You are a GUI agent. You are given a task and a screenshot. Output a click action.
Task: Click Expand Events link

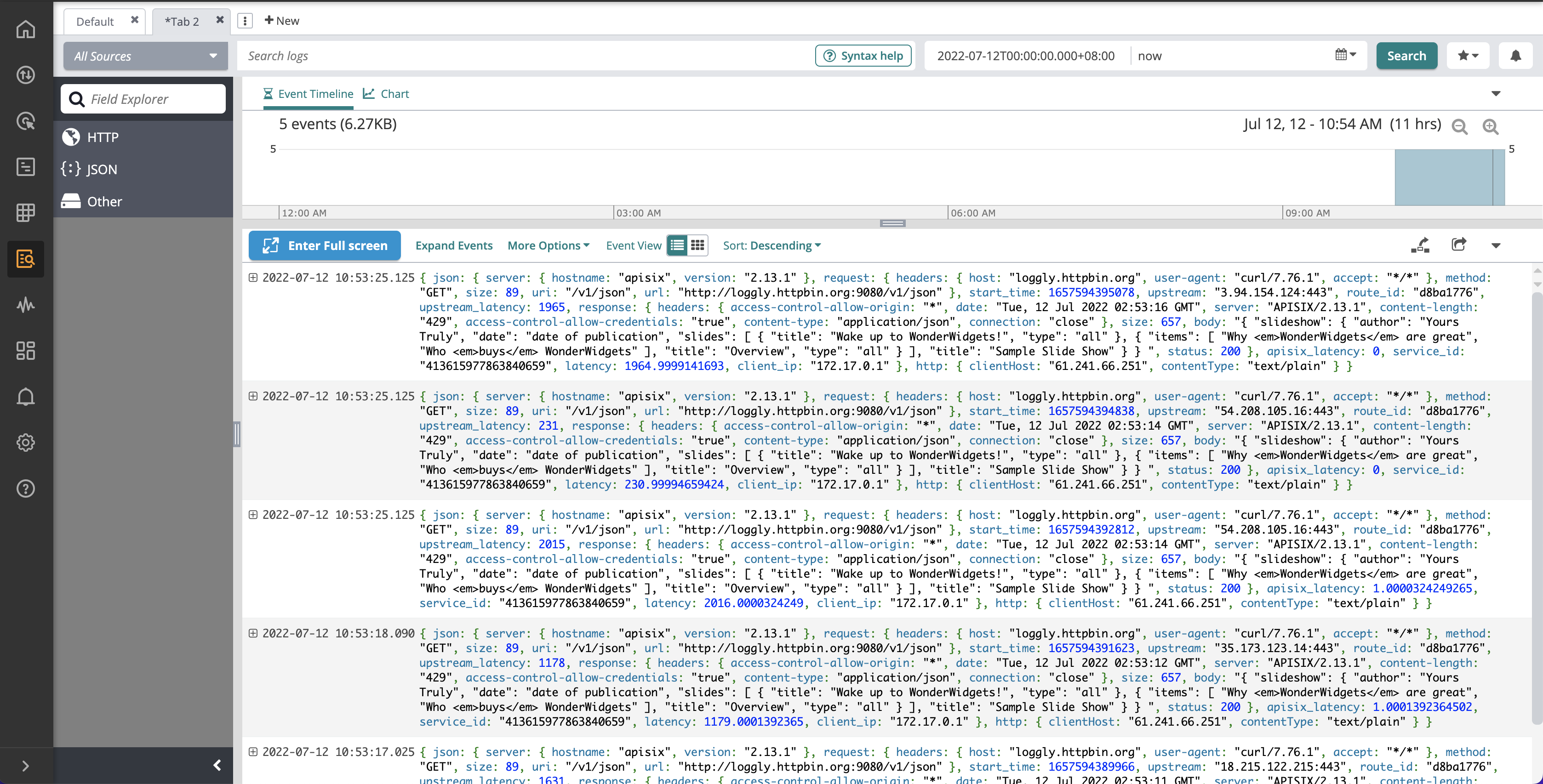pos(453,245)
